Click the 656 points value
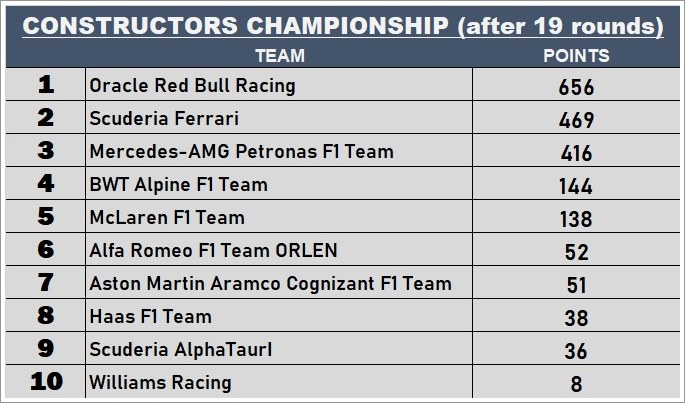Image resolution: width=685 pixels, height=403 pixels. 575,87
